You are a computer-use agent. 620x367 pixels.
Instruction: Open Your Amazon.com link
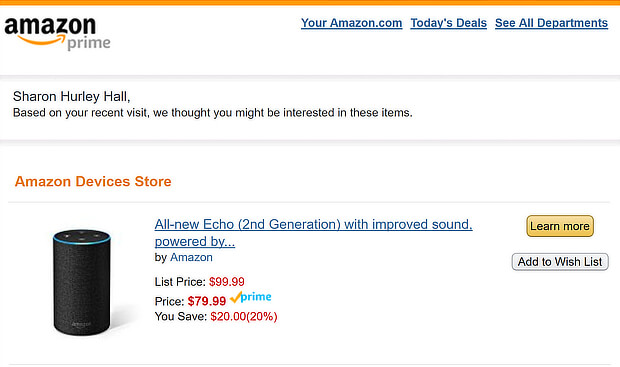click(x=352, y=23)
